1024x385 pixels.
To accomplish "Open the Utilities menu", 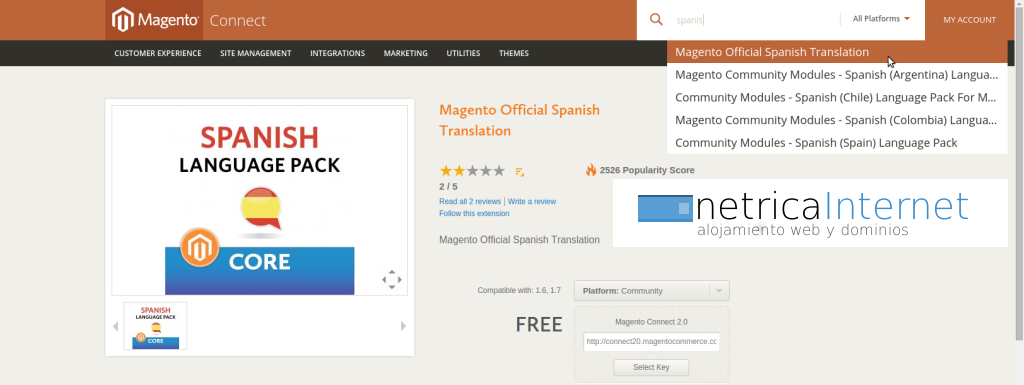I will pos(463,54).
